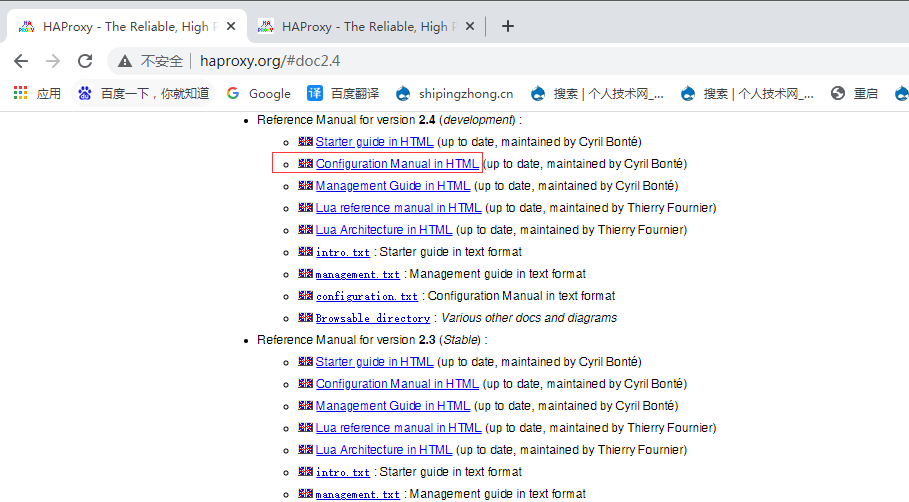Open version 2.4 management.txt link
Viewport: 909px width, 502px height.
(x=358, y=274)
